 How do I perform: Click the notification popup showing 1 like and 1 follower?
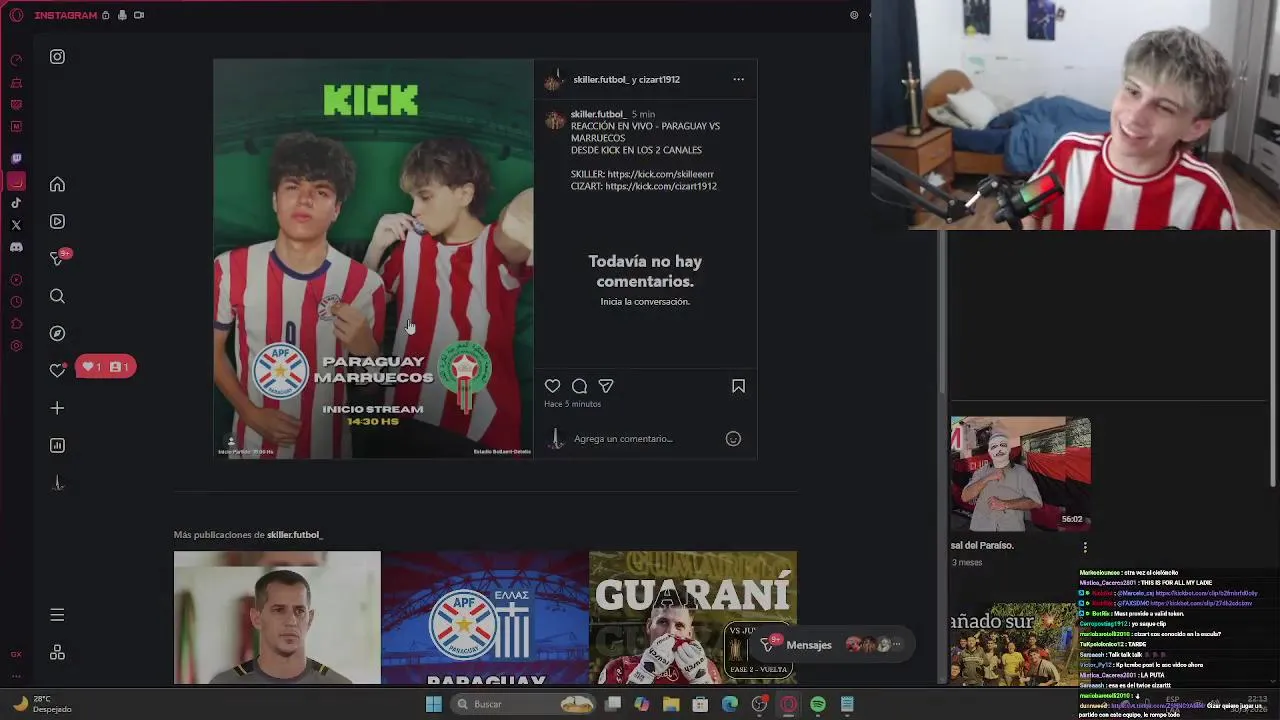click(x=105, y=367)
